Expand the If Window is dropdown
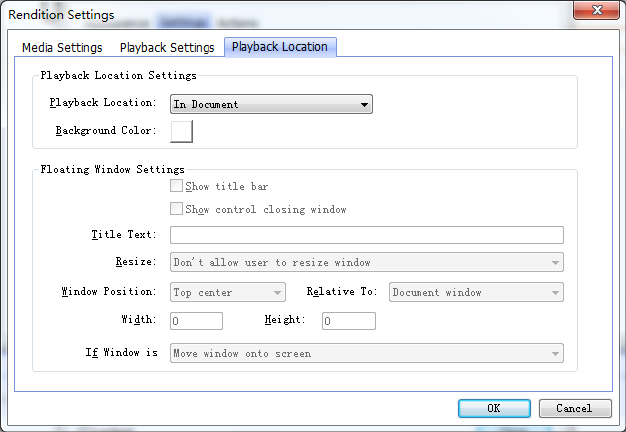Screen dimensions: 626x432 click(366, 353)
